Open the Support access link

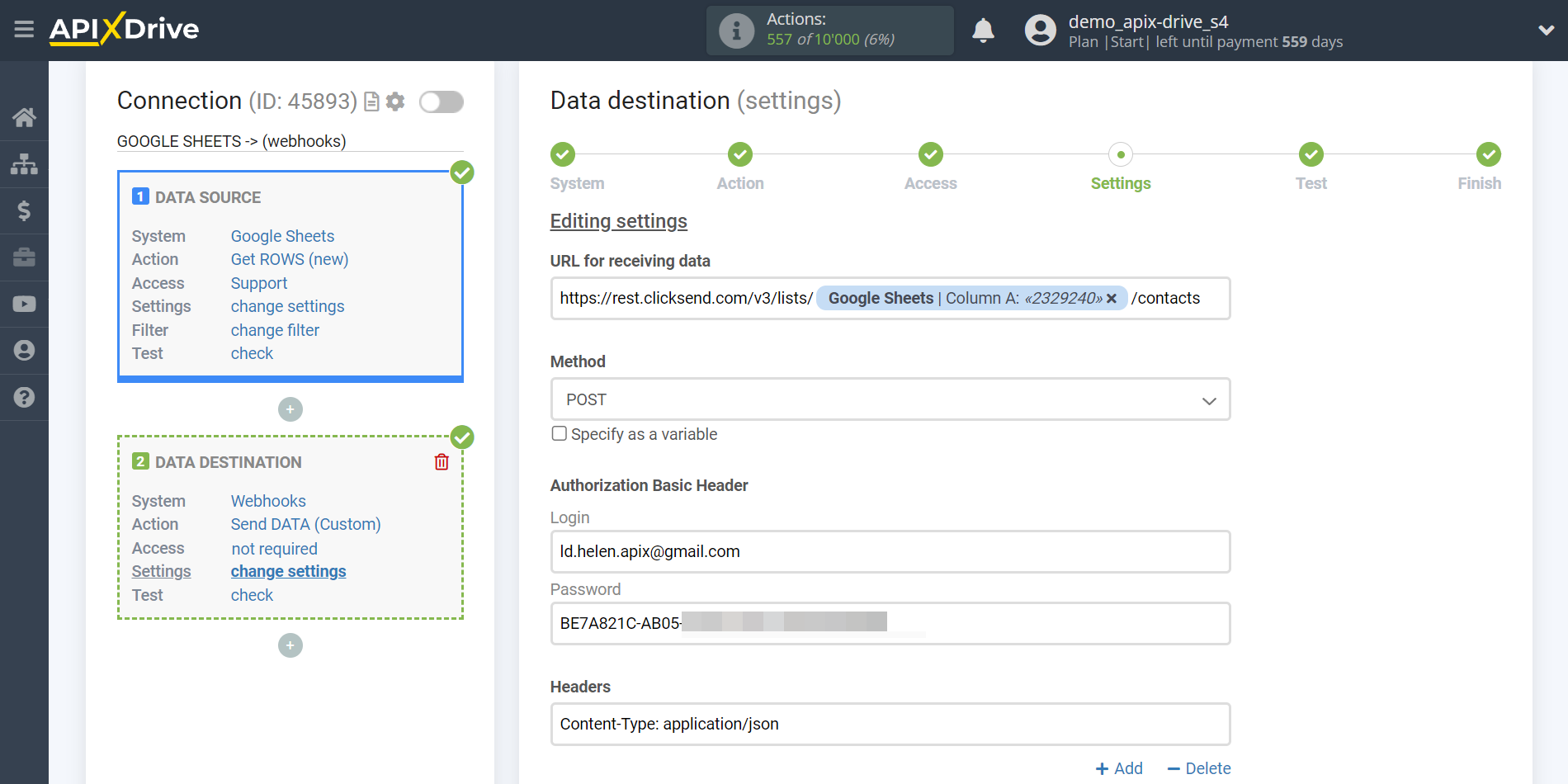pos(259,283)
